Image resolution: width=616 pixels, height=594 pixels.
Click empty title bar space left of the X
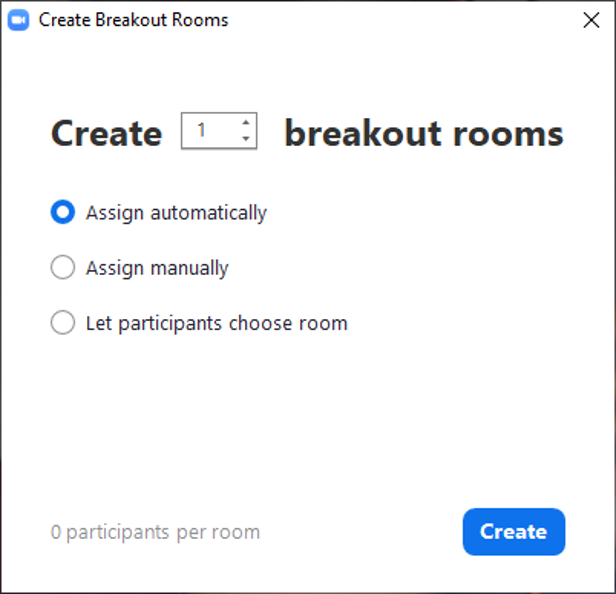(400, 20)
